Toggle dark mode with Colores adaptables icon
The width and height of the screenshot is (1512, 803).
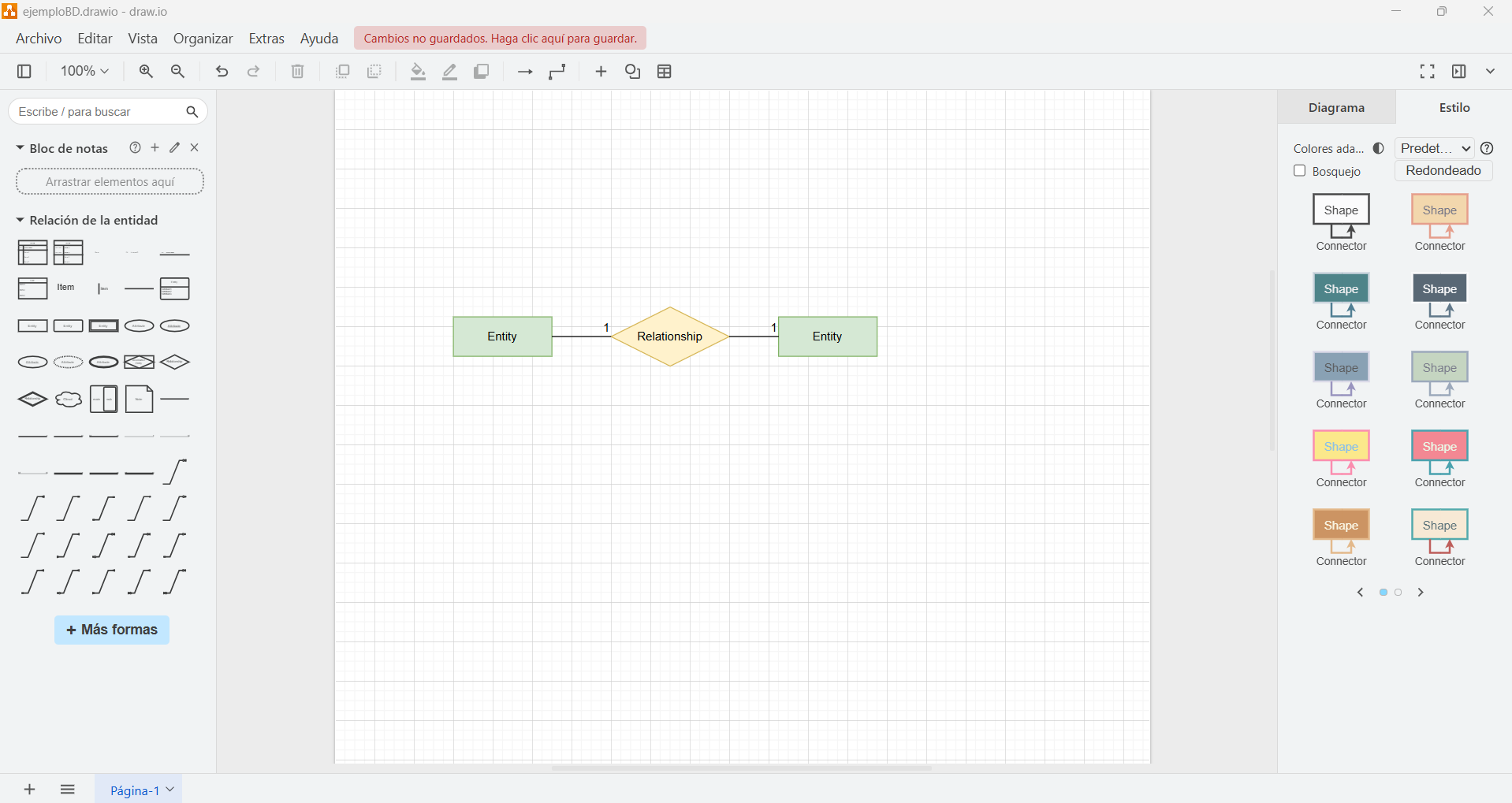pyautogui.click(x=1379, y=148)
